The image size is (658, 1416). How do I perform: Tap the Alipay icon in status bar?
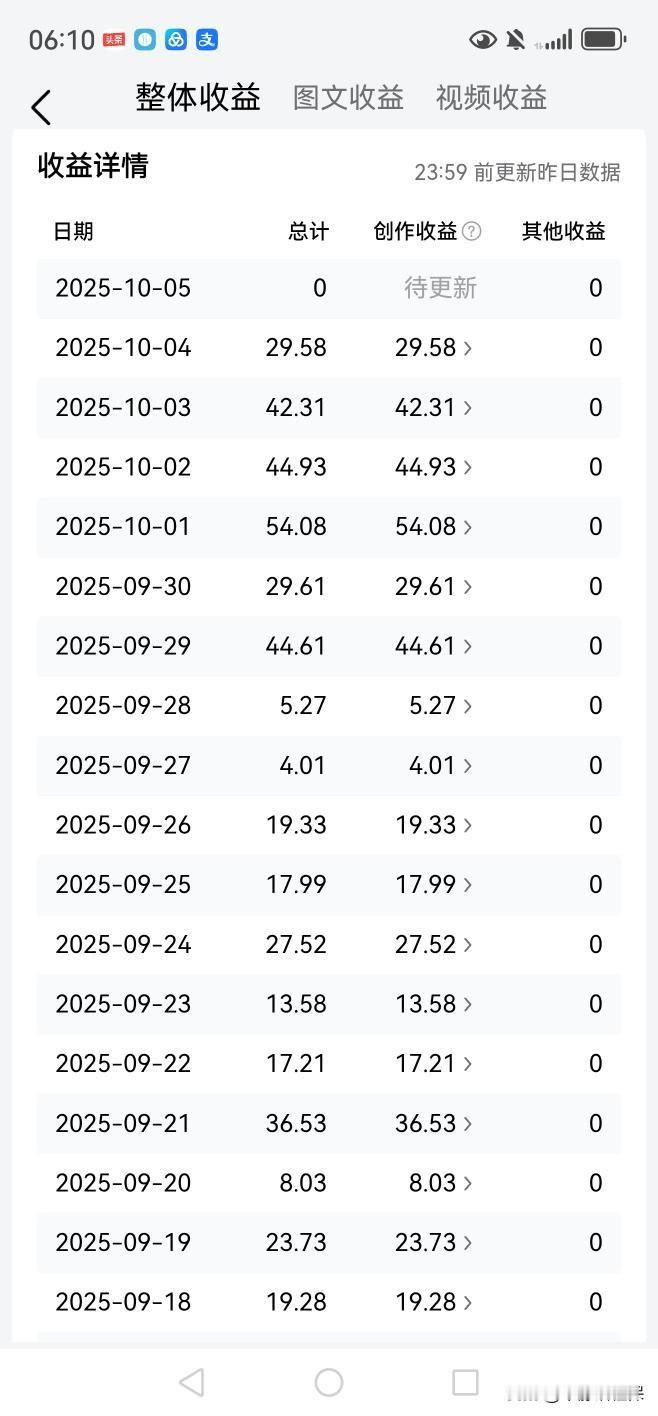point(207,40)
